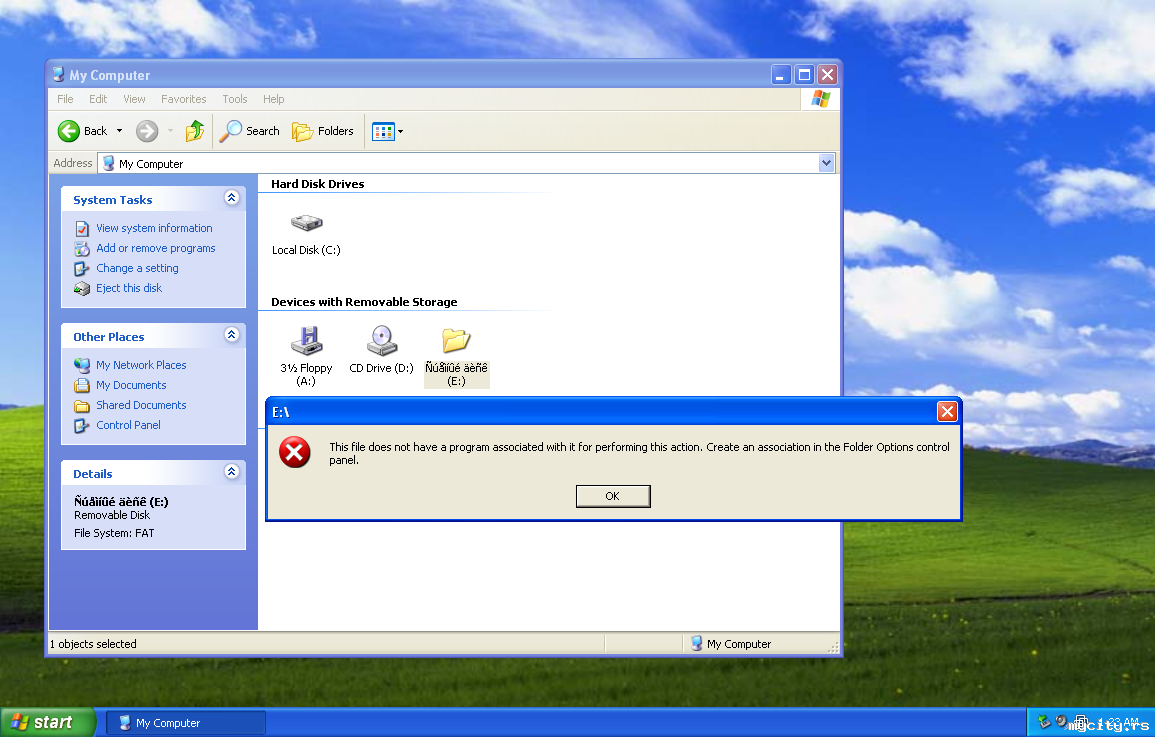This screenshot has height=737, width=1155.
Task: Close the E:\ error dialog
Action: (x=947, y=412)
